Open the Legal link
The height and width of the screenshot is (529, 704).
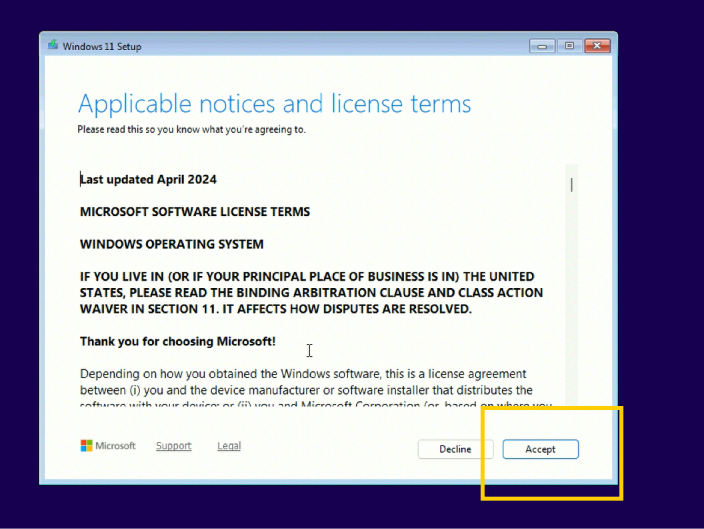229,446
